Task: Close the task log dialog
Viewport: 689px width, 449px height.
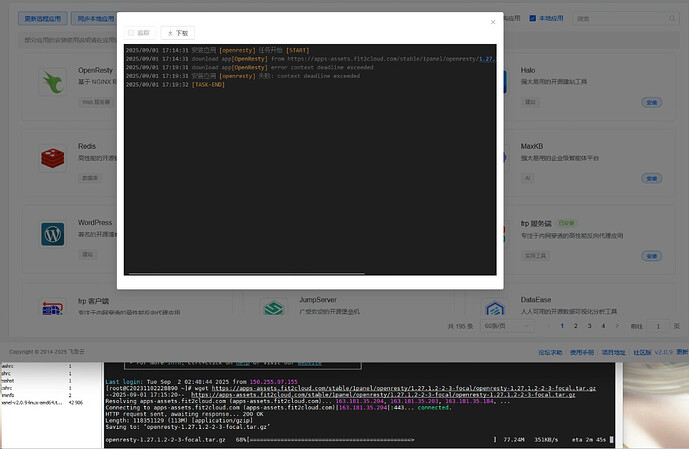Action: click(x=493, y=22)
